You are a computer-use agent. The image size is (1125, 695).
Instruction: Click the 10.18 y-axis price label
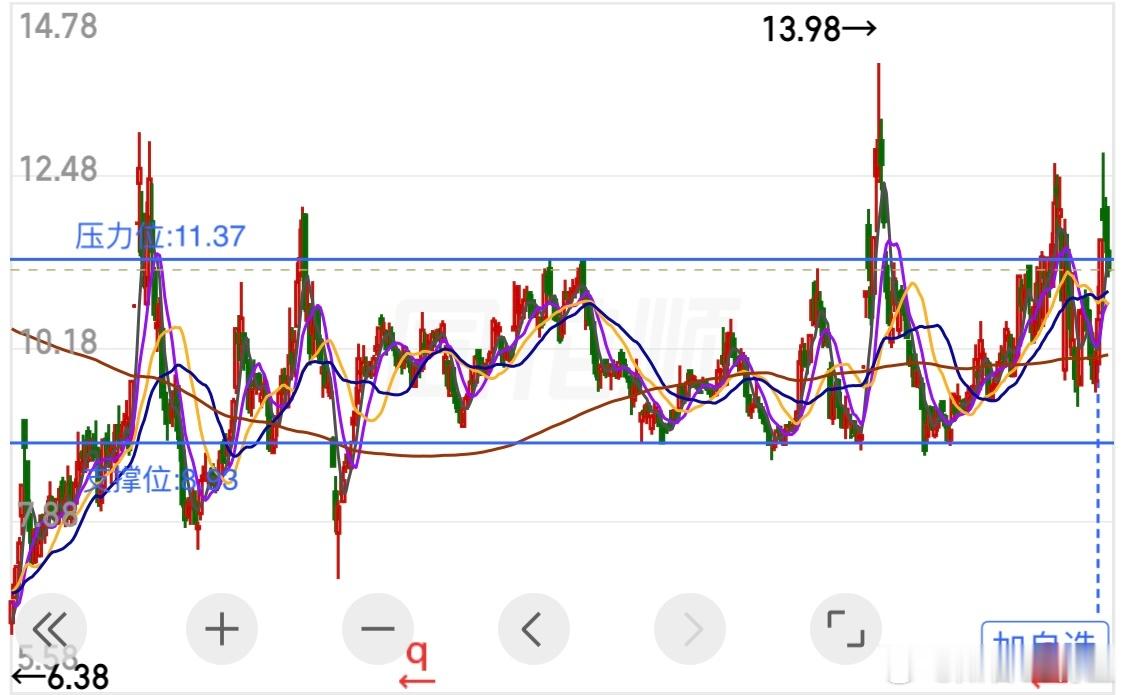pyautogui.click(x=58, y=342)
